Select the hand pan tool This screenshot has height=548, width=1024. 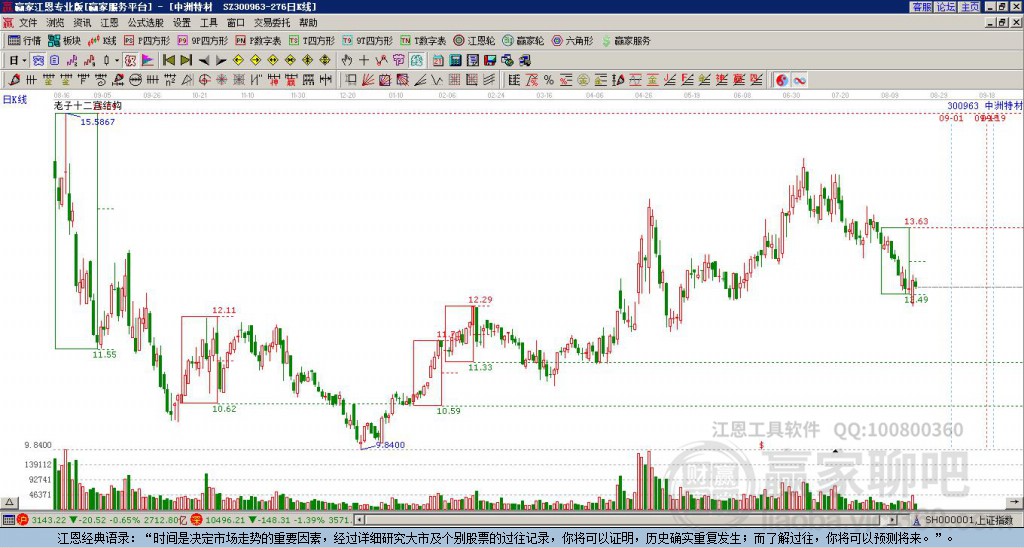(346, 61)
